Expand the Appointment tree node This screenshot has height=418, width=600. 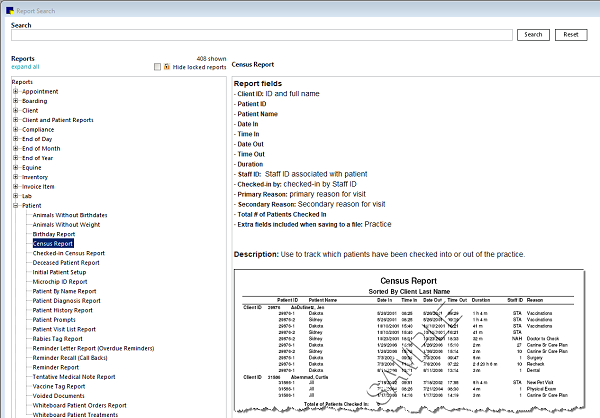point(16,91)
